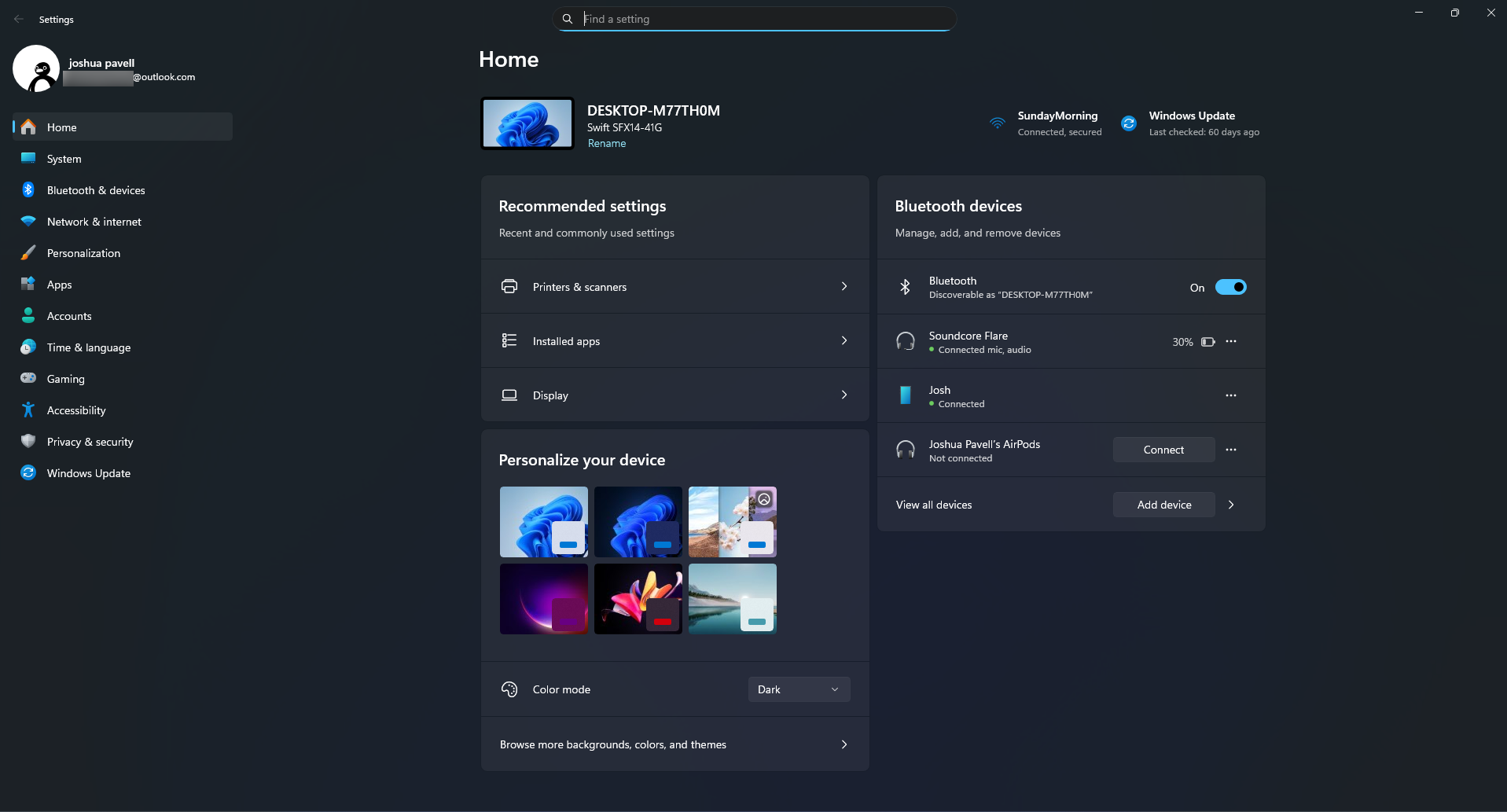Viewport: 1507px width, 812px height.
Task: Click the Network & internet wifi icon
Action: click(x=28, y=221)
